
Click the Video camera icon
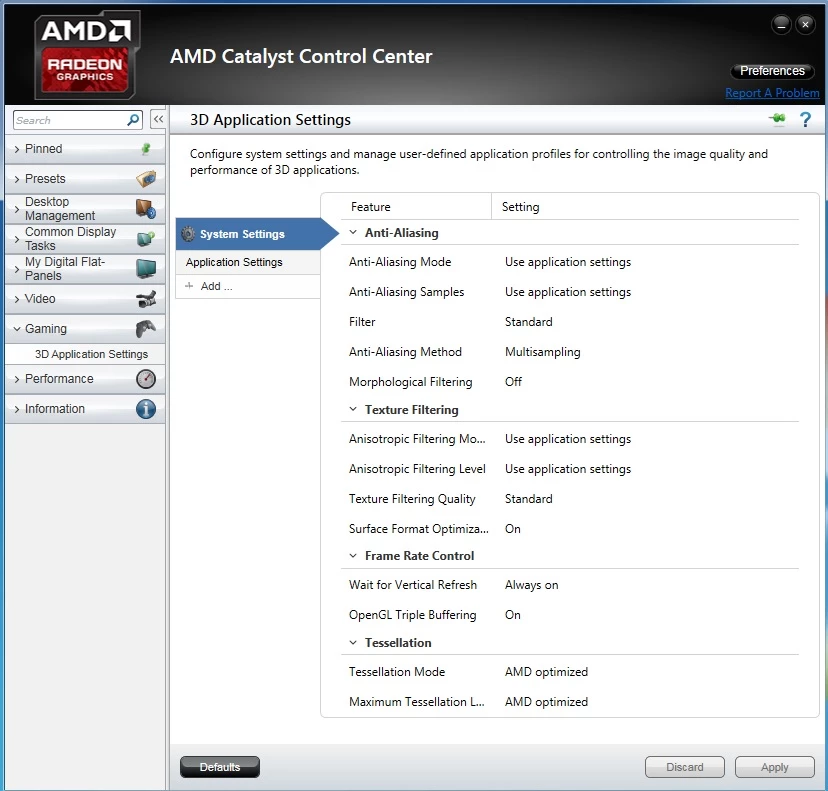(x=146, y=299)
